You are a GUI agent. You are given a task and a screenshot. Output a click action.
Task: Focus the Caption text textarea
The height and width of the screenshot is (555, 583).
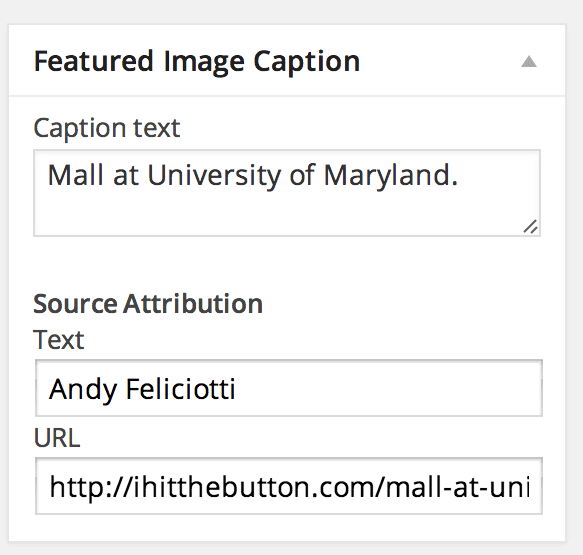[287, 193]
